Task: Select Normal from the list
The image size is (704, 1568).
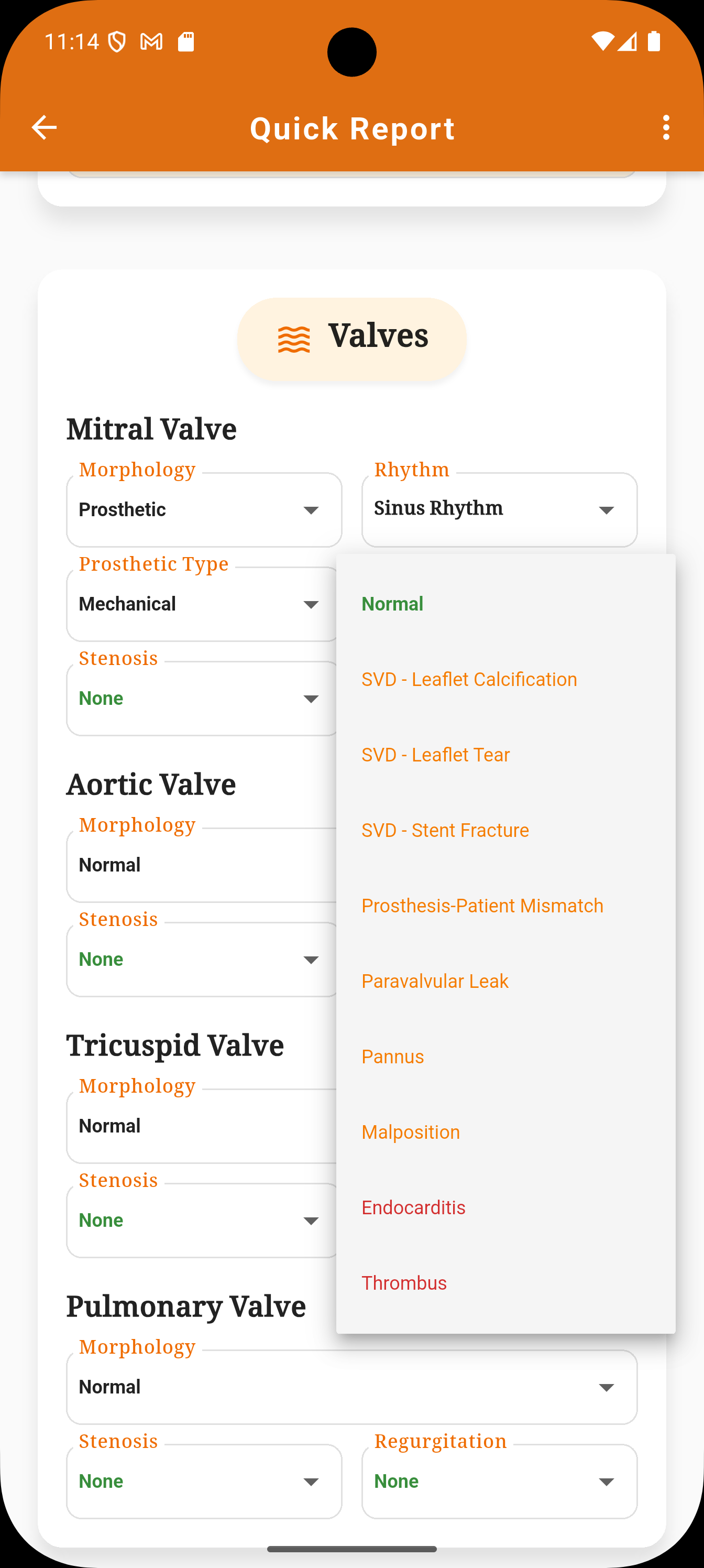Action: [505, 604]
